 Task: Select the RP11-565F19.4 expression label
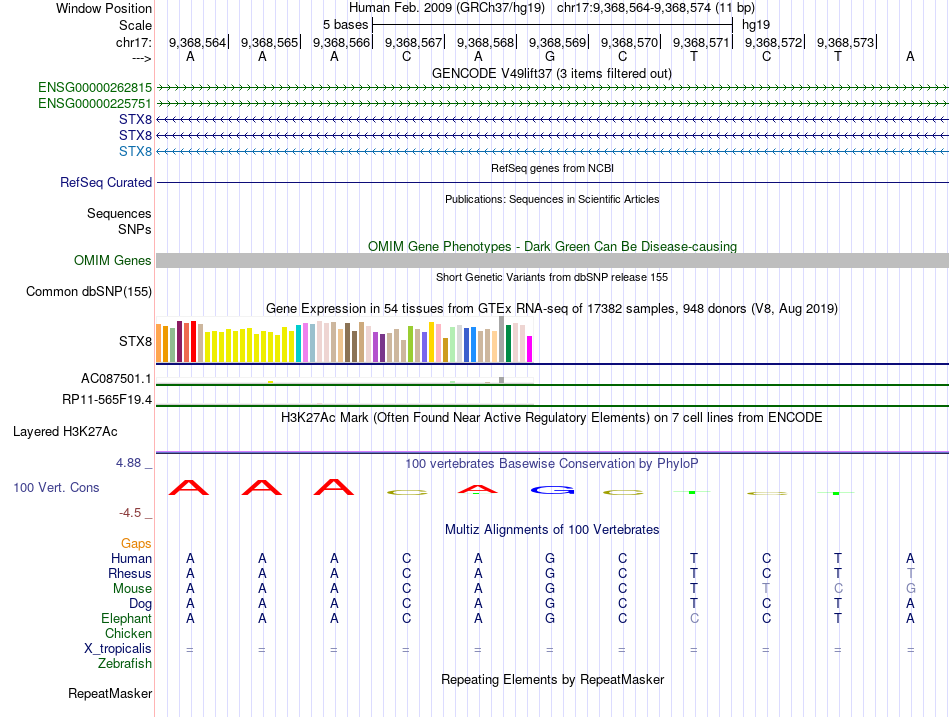pos(107,400)
